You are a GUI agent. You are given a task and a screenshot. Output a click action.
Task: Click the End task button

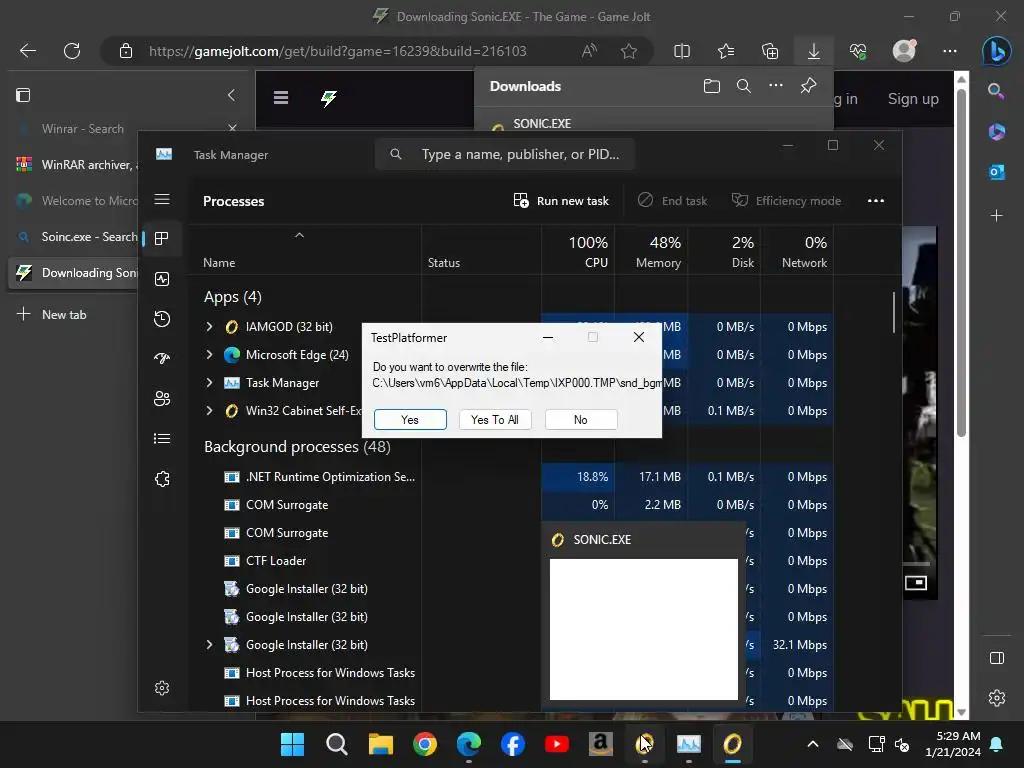coord(673,200)
